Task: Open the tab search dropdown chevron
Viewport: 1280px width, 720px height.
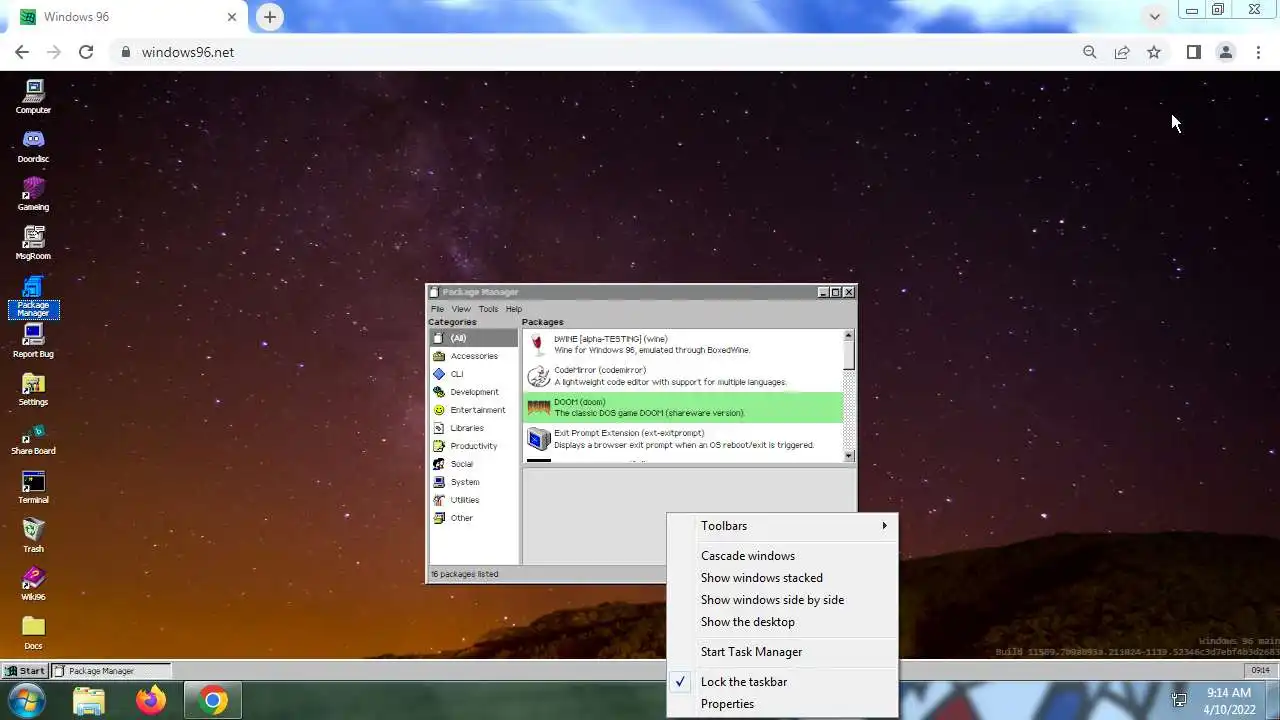Action: tap(1155, 16)
